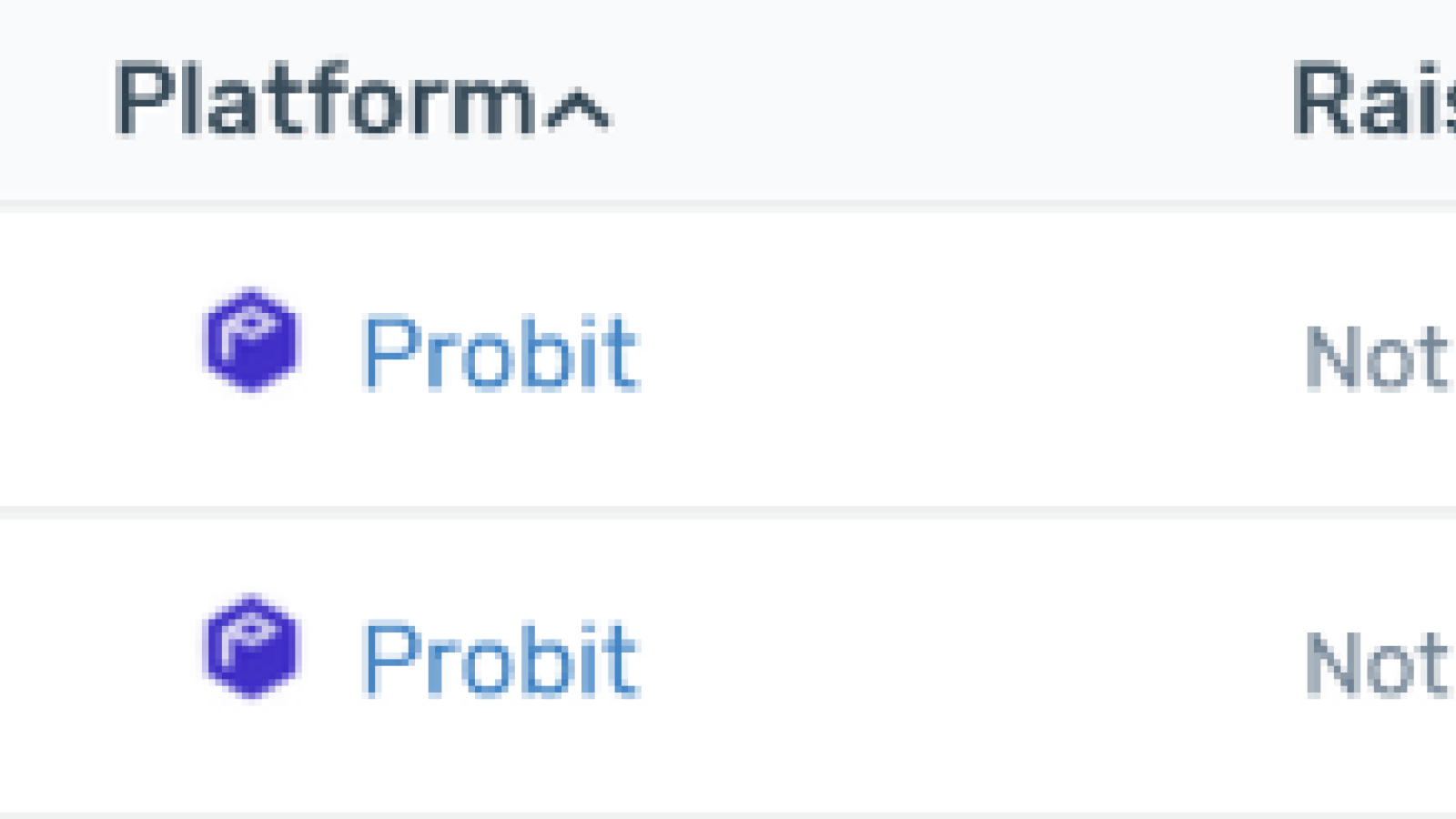Viewport: 1456px width, 819px height.
Task: Select the first row's Raised value starting 'Not'
Action: [1380, 358]
